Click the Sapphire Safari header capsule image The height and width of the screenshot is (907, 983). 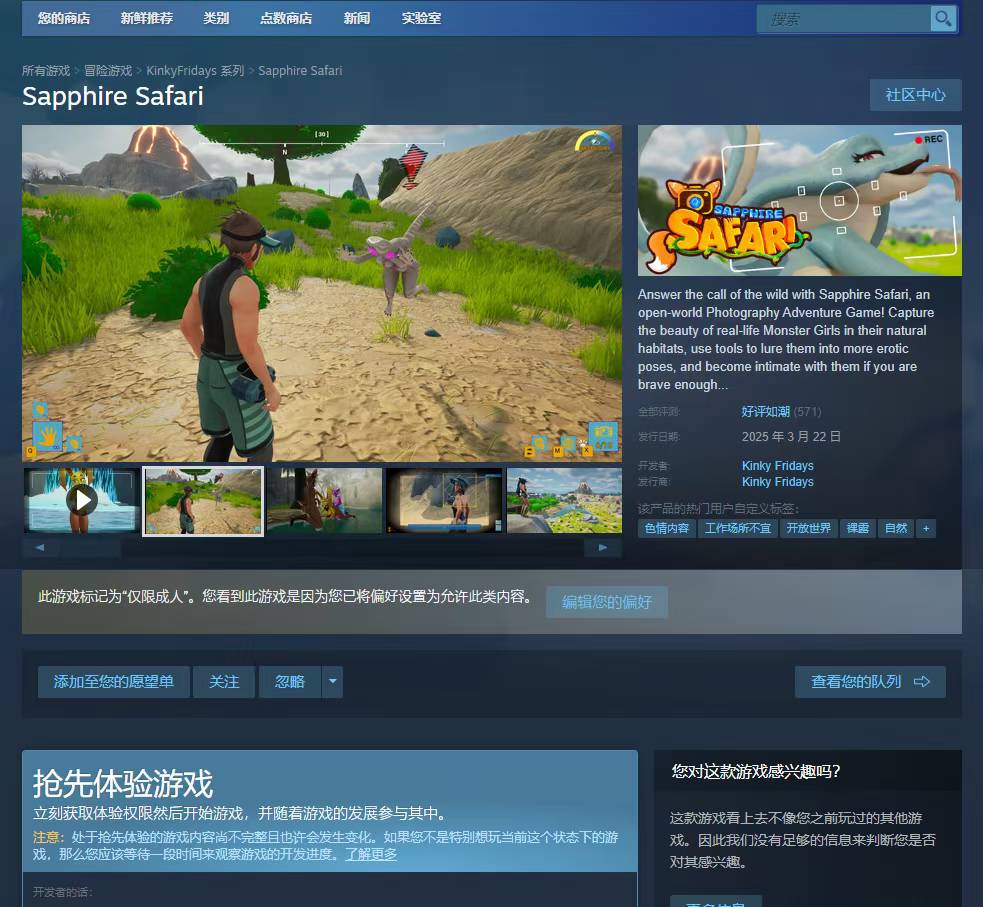point(799,201)
